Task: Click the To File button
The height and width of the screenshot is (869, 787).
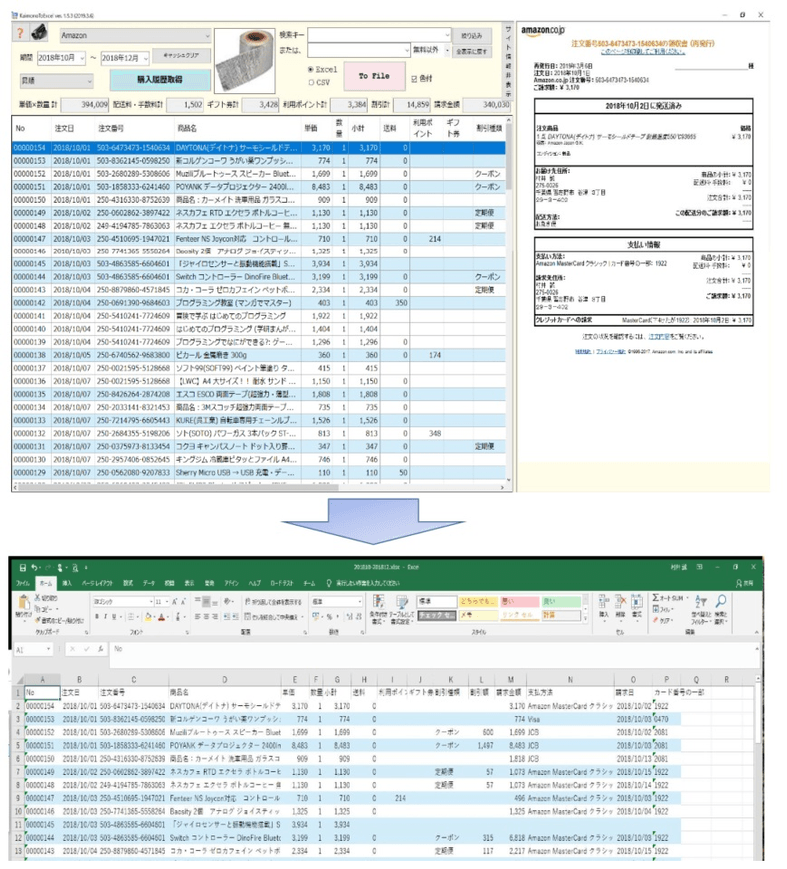Action: (x=373, y=76)
